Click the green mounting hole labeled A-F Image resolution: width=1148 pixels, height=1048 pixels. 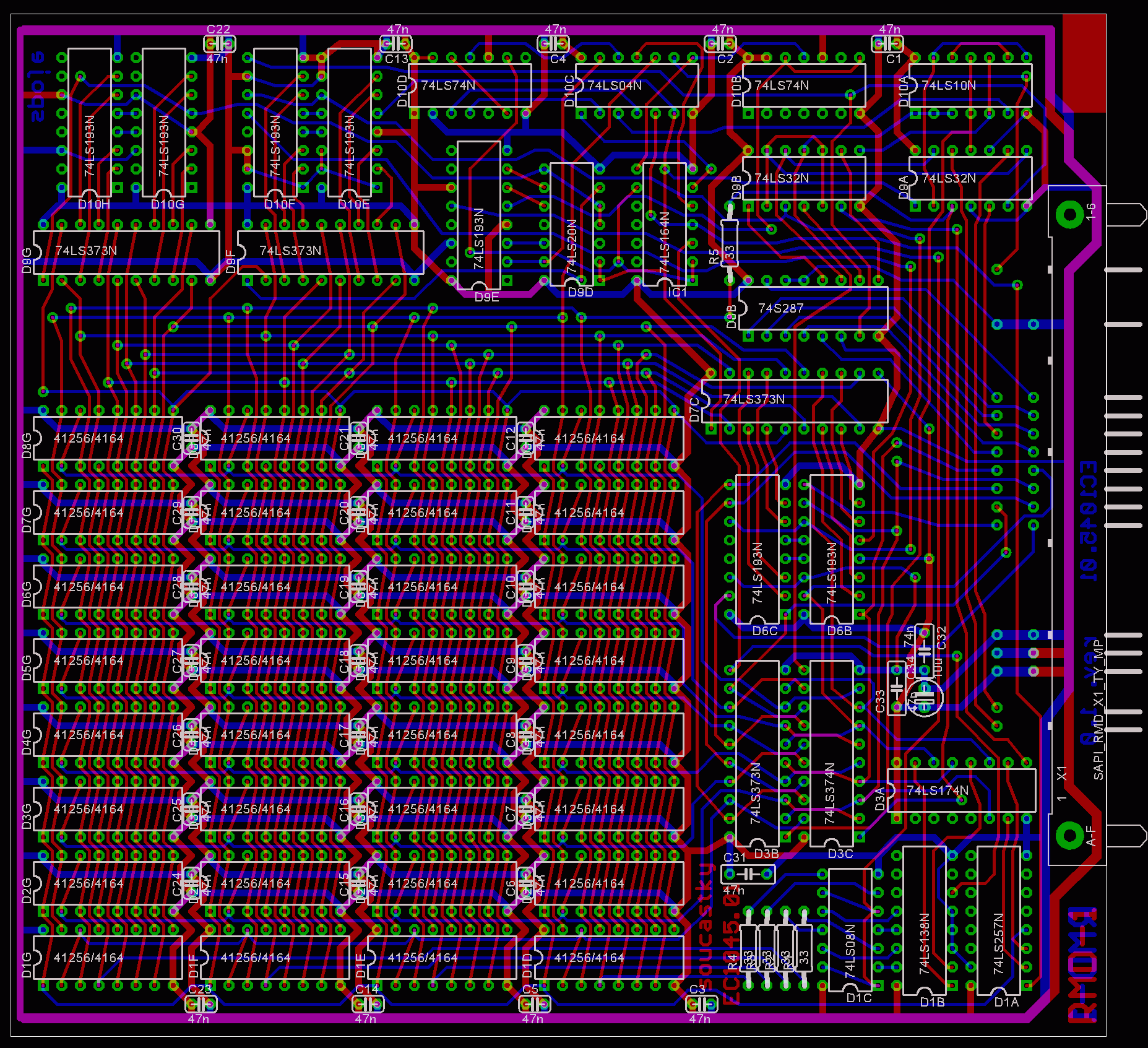1069,836
